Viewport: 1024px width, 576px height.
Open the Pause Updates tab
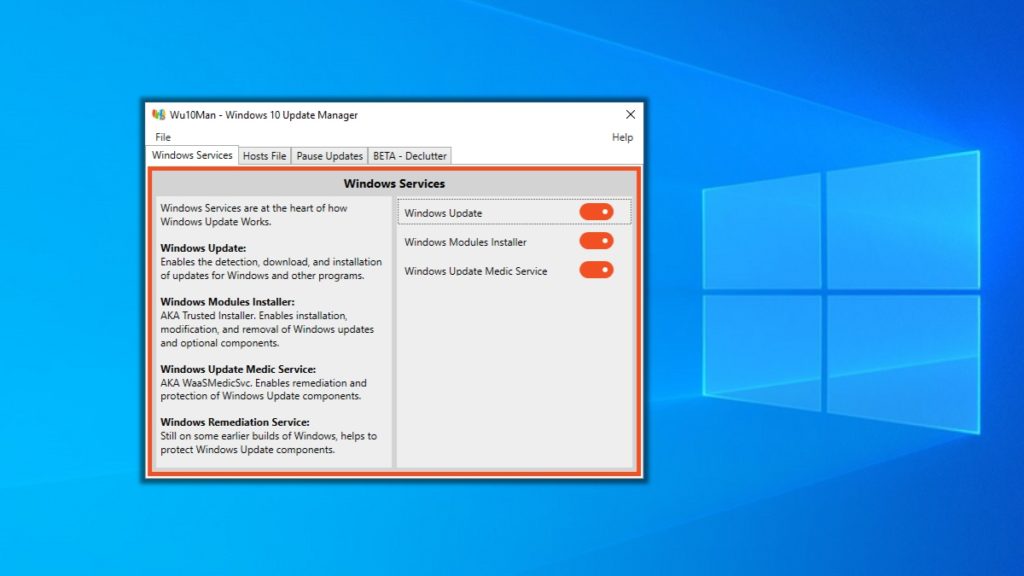tap(330, 156)
